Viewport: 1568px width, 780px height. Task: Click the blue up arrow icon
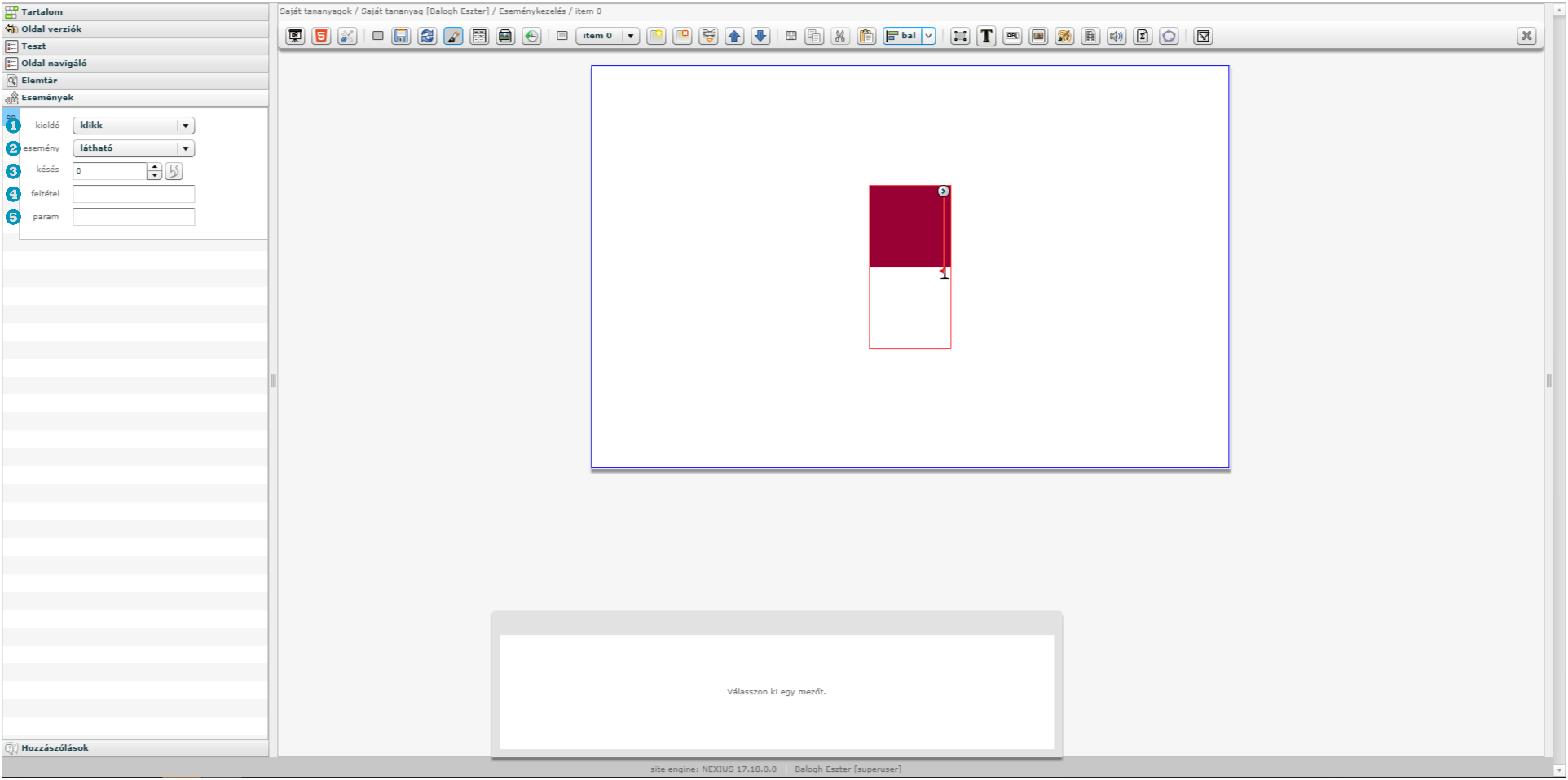pyautogui.click(x=734, y=36)
